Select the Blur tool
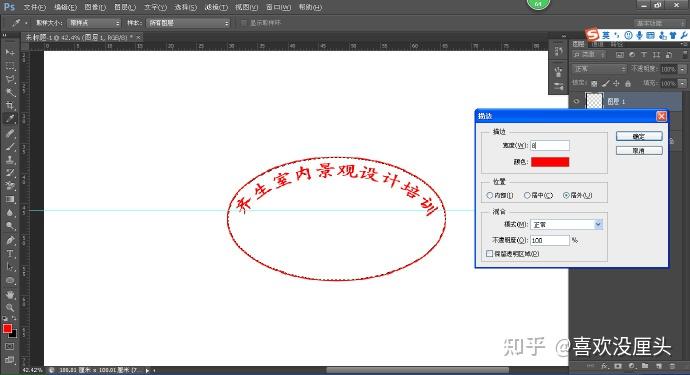This screenshot has width=690, height=375. (x=10, y=213)
